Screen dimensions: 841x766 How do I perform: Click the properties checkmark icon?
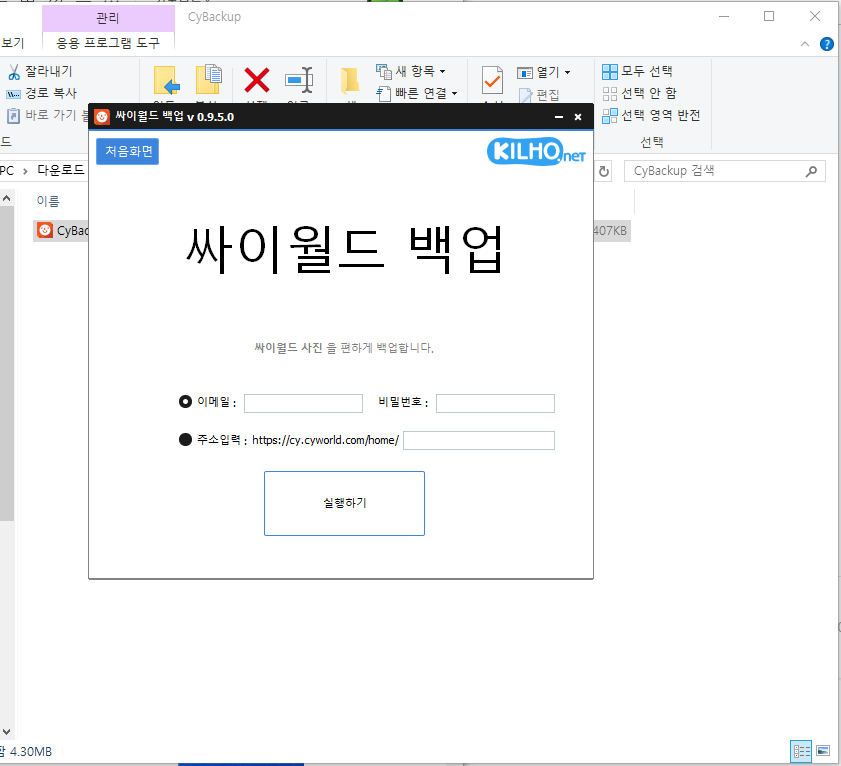[x=492, y=80]
